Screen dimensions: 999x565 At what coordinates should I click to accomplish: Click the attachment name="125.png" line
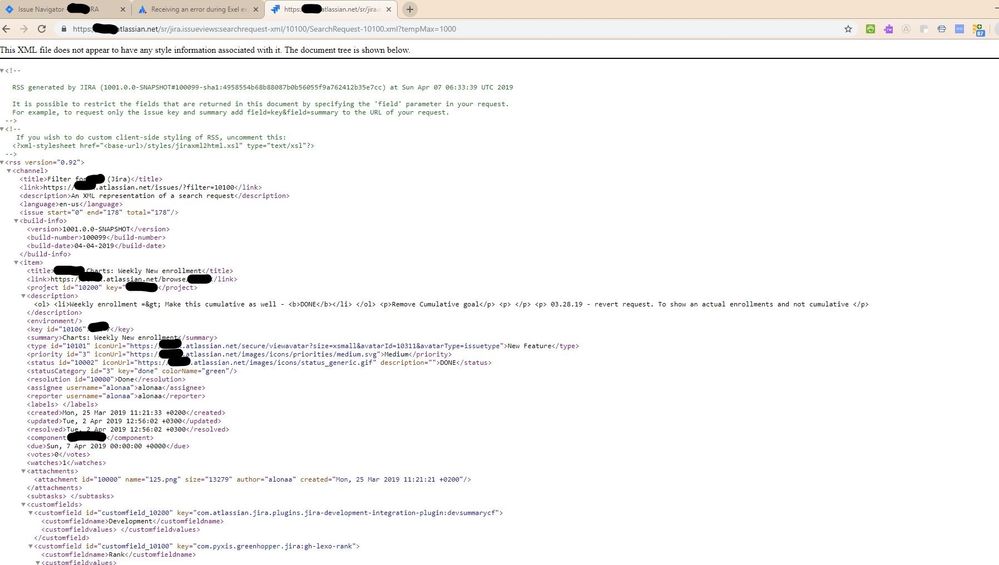tap(252, 479)
